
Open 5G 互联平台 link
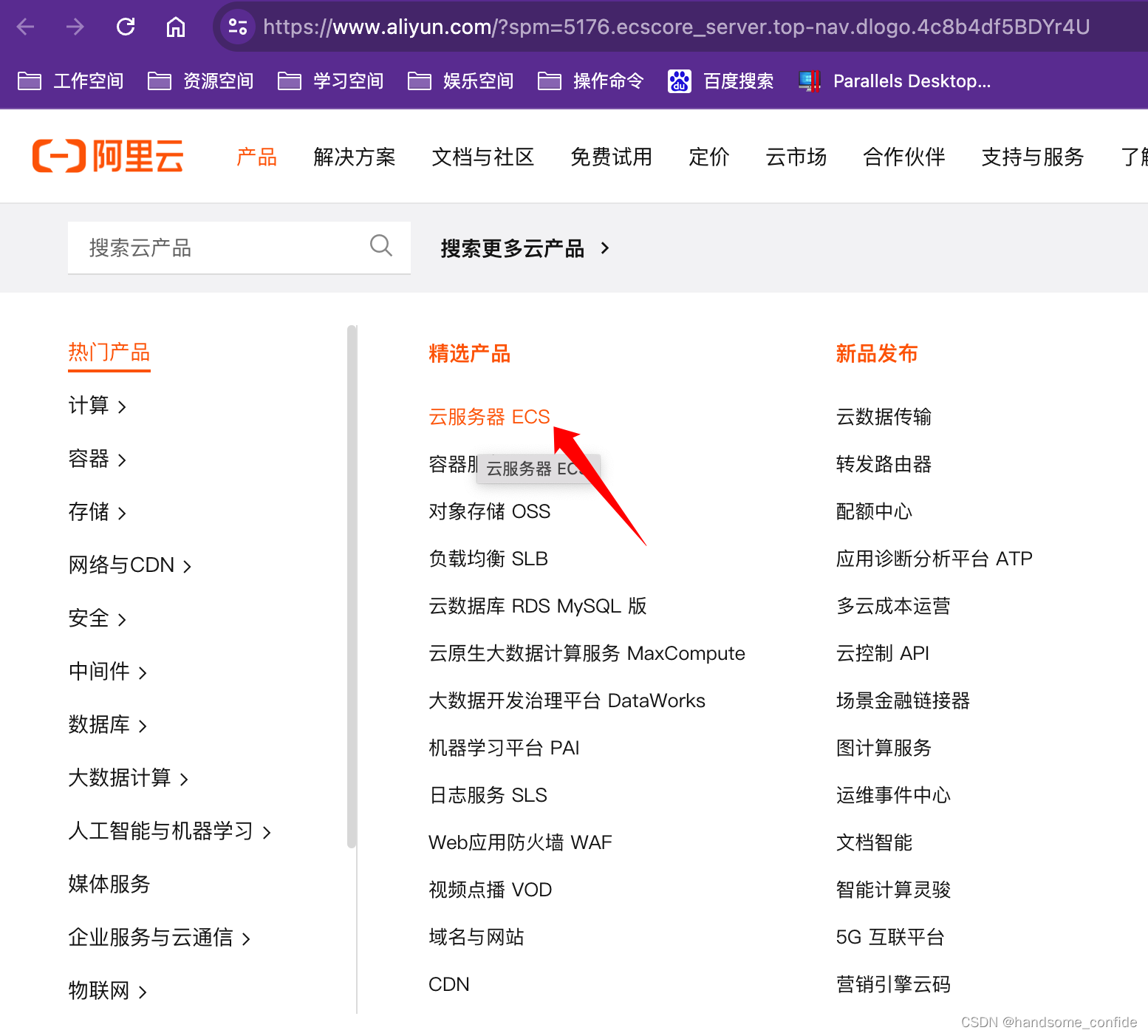pyautogui.click(x=890, y=937)
